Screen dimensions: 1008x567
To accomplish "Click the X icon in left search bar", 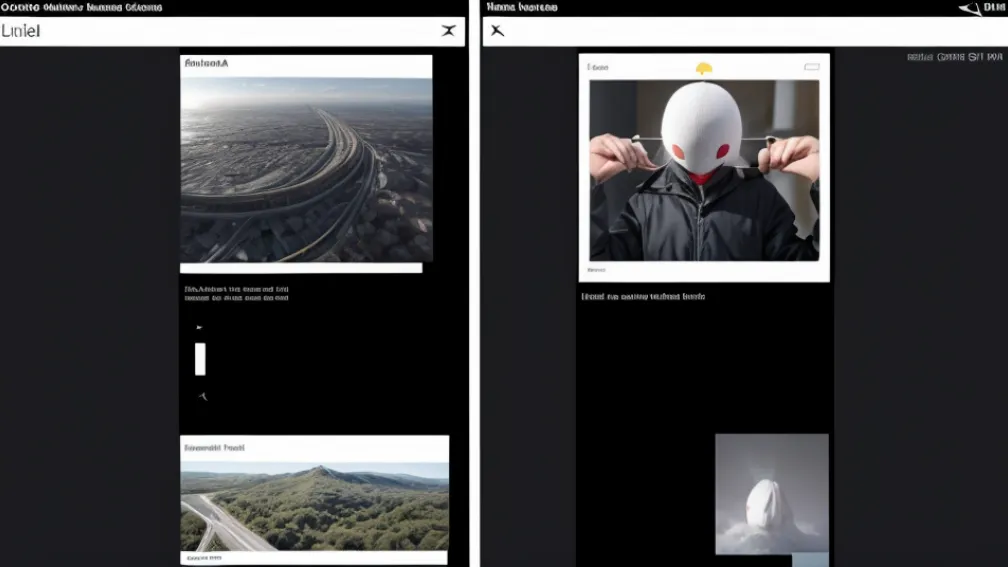I will click(449, 30).
